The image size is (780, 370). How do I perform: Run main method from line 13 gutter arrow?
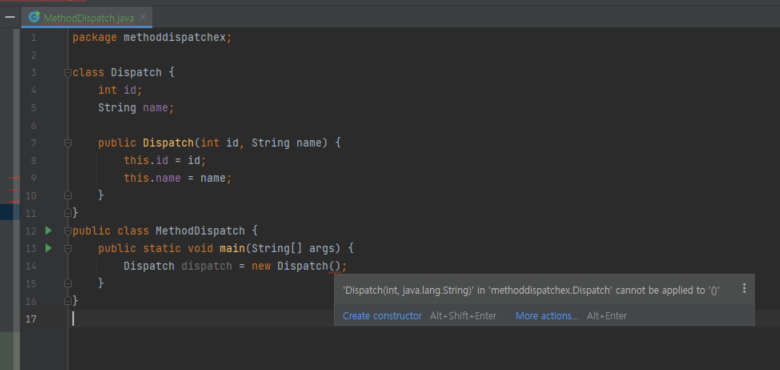click(x=48, y=248)
